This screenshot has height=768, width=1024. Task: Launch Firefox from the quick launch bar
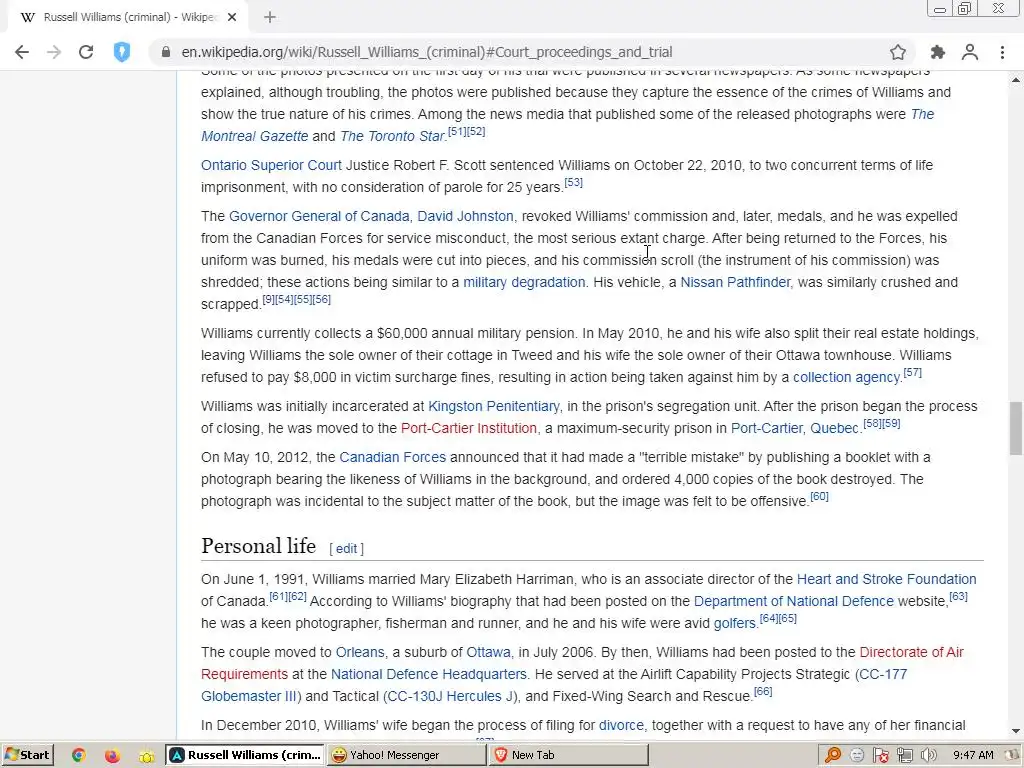(x=112, y=756)
